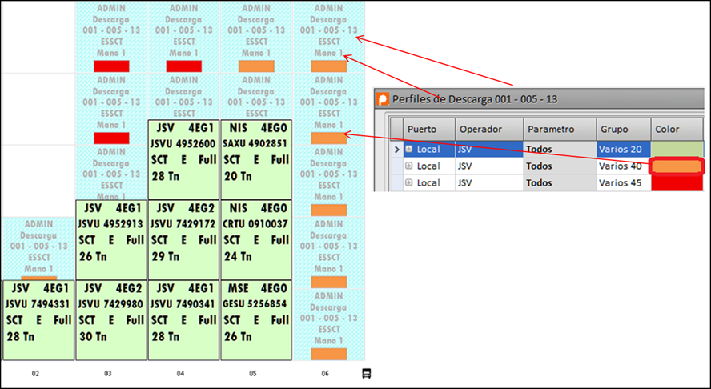Image resolution: width=711 pixels, height=389 pixels.
Task: Click Todos in the Varios 45 row
Action: [560, 183]
